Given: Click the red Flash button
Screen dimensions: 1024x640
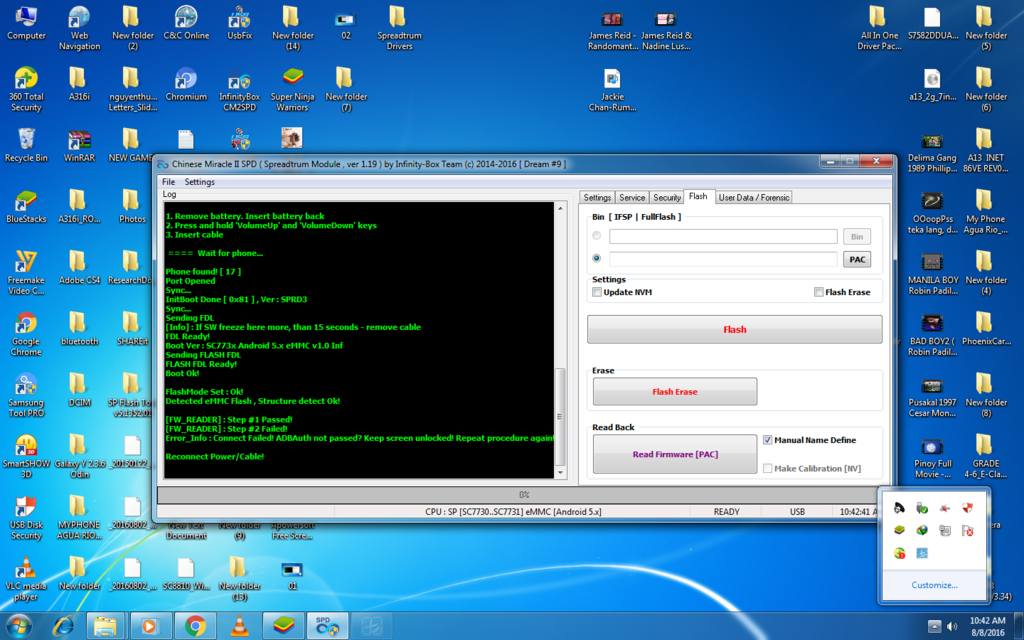Looking at the screenshot, I should [735, 330].
